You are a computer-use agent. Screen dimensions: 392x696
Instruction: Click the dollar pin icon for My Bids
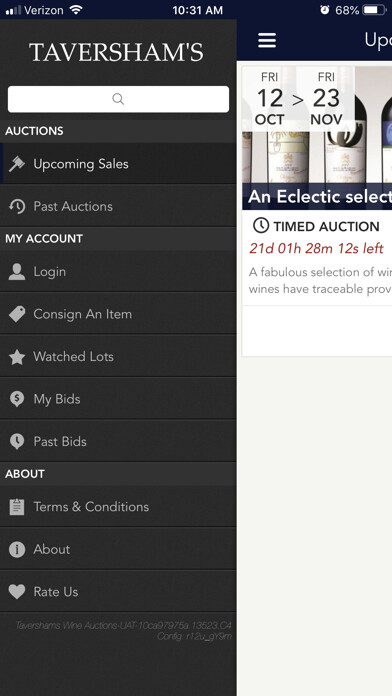pos(17,399)
